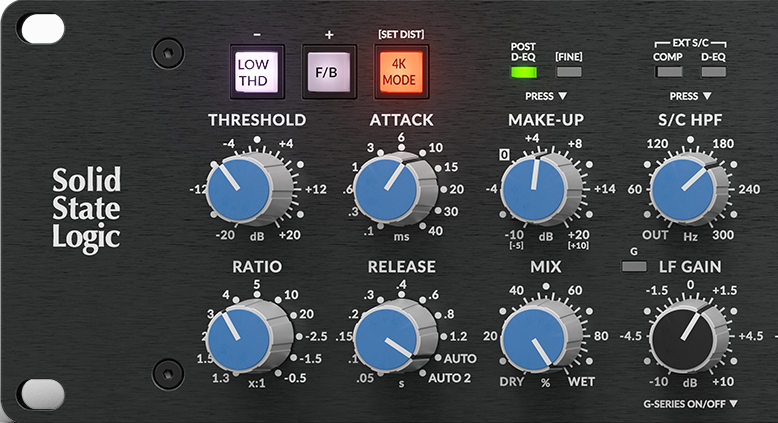This screenshot has width=778, height=423.
Task: Enable the FINE indicator switch
Action: tap(569, 72)
